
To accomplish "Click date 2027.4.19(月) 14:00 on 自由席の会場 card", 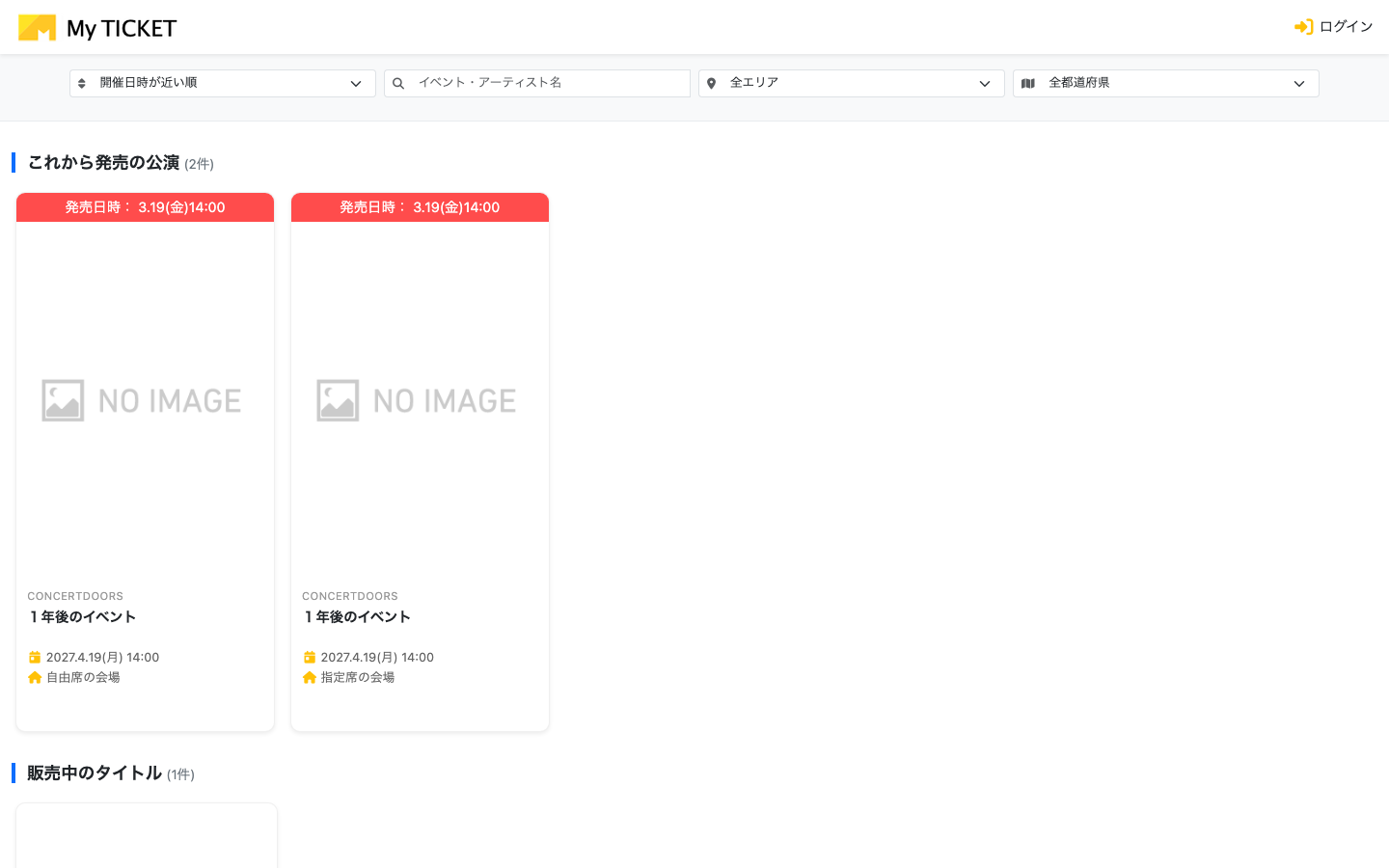I will [x=102, y=657].
